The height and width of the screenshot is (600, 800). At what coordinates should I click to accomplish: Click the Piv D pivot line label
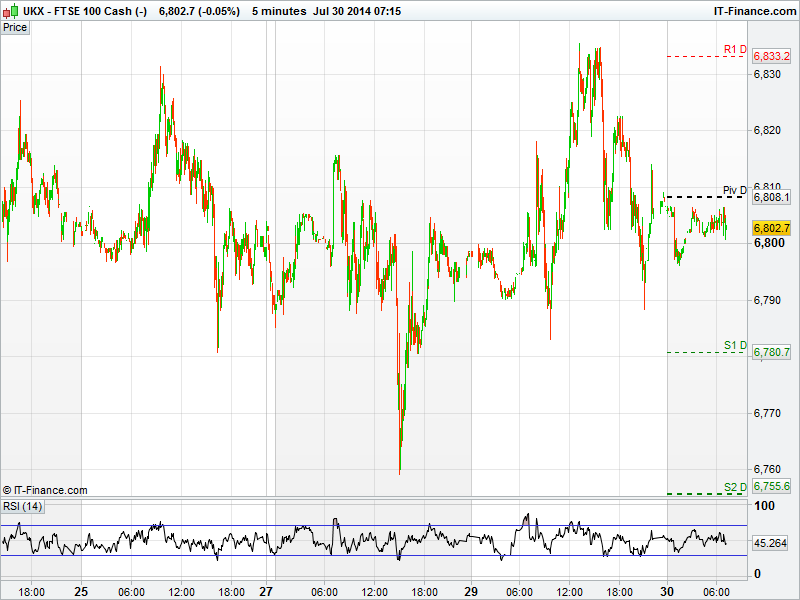point(734,190)
